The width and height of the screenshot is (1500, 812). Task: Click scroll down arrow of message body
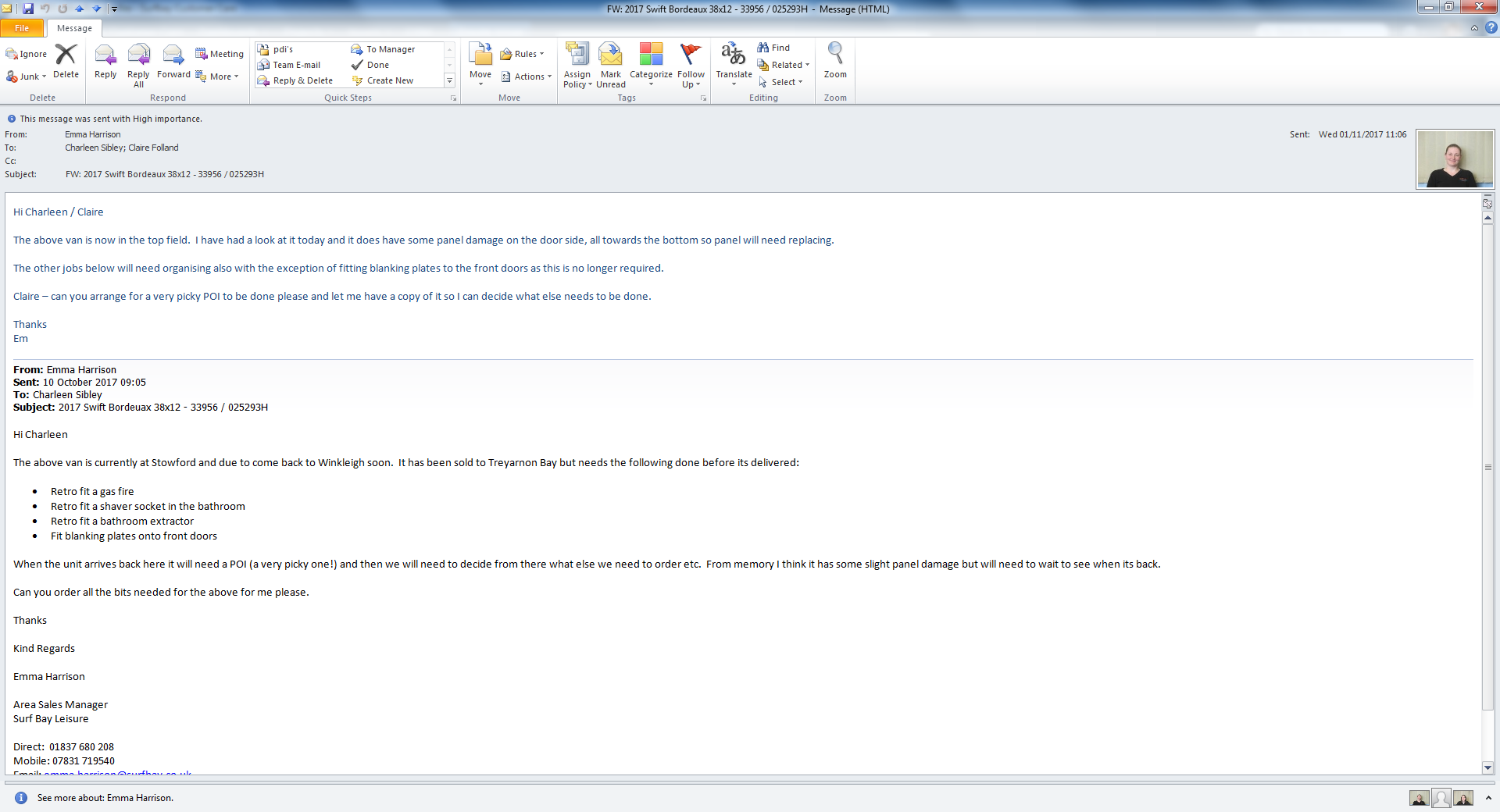pos(1488,767)
